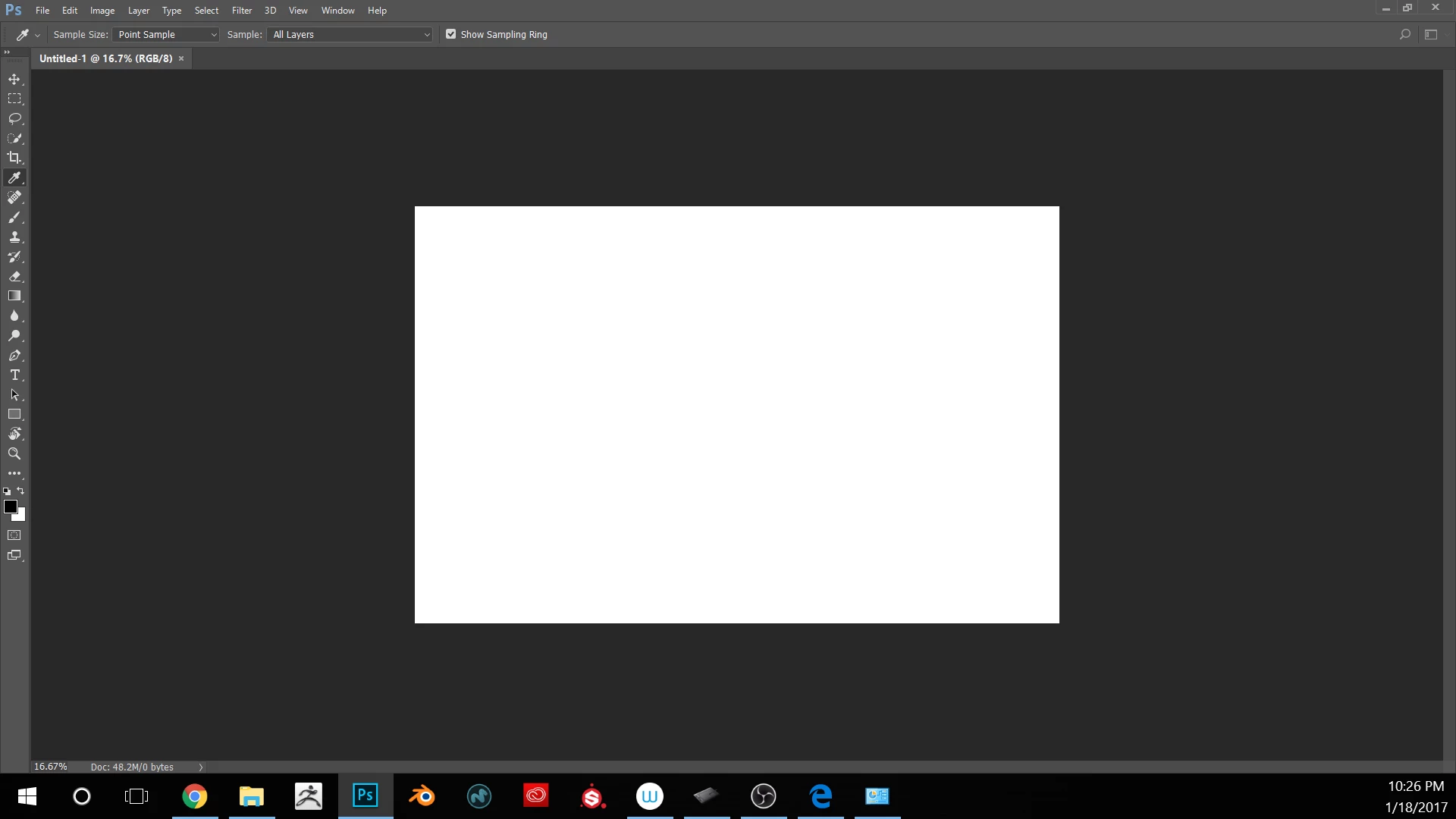
Task: Select the Move tool
Action: point(14,80)
